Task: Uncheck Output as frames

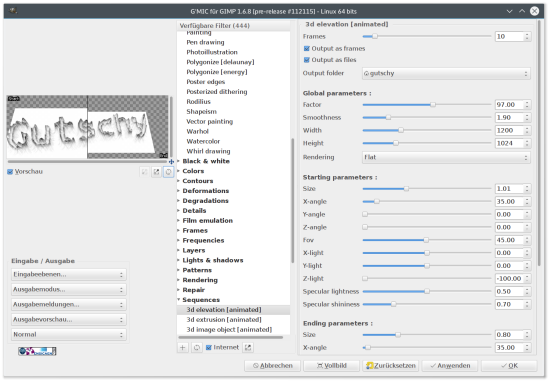Action: pyautogui.click(x=307, y=48)
